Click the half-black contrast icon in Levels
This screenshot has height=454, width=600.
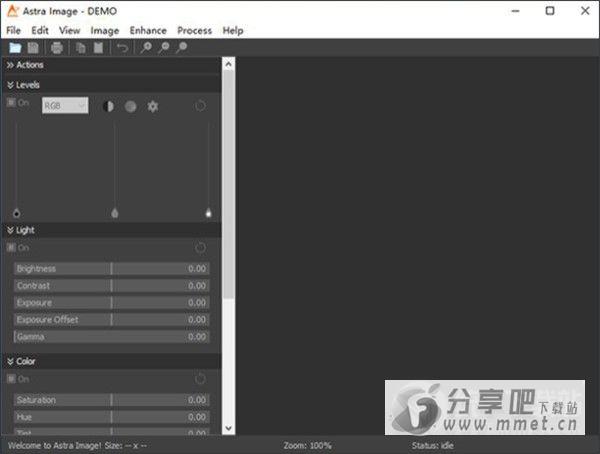coord(108,106)
